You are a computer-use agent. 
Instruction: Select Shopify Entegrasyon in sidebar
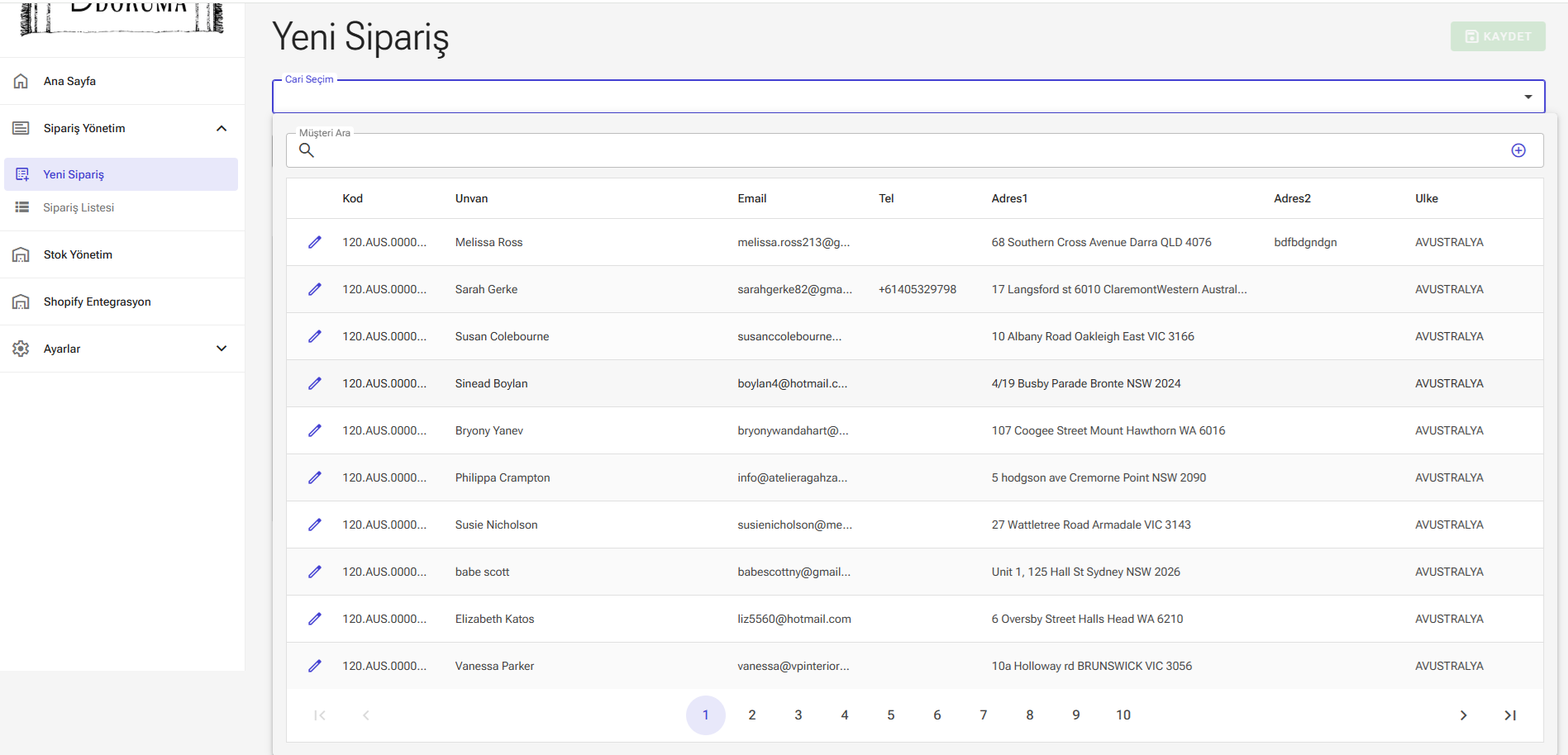click(x=97, y=302)
